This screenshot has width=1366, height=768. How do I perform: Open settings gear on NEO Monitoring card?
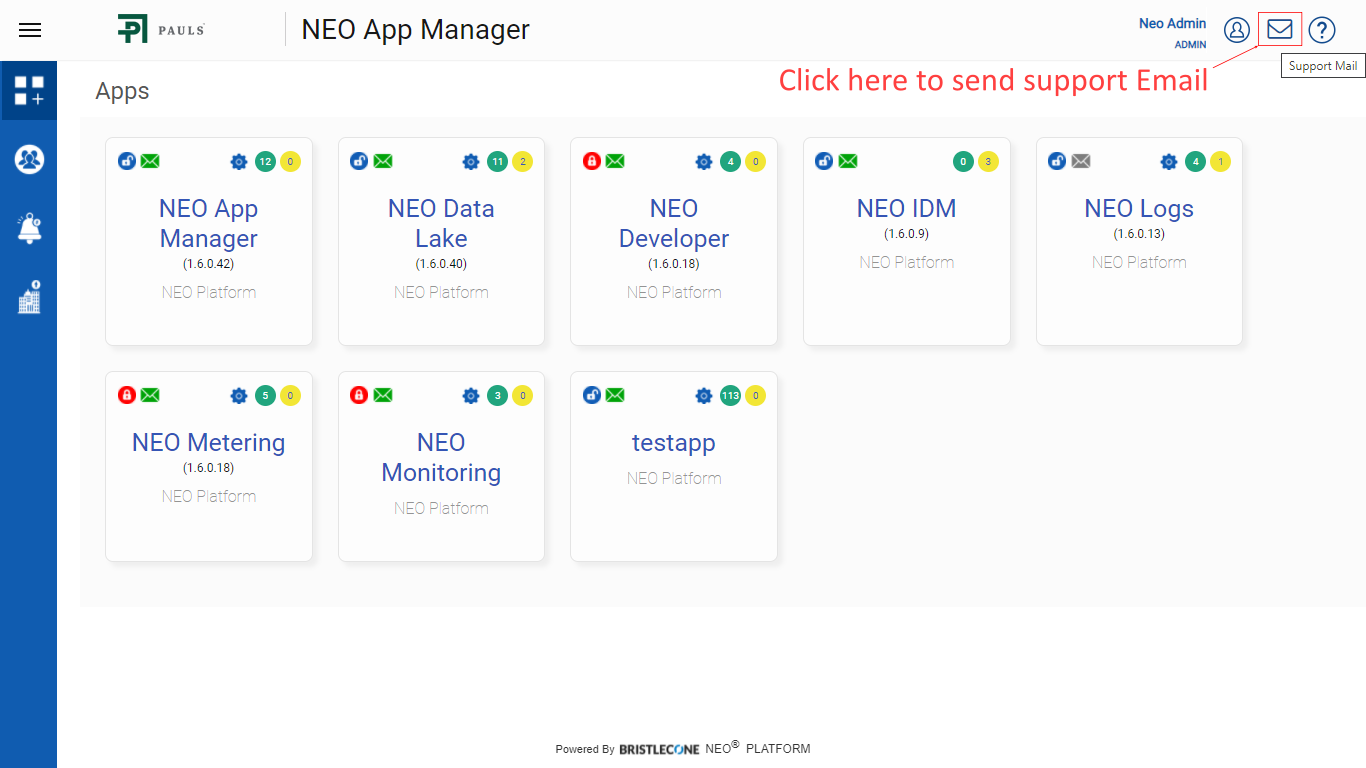pyautogui.click(x=471, y=396)
